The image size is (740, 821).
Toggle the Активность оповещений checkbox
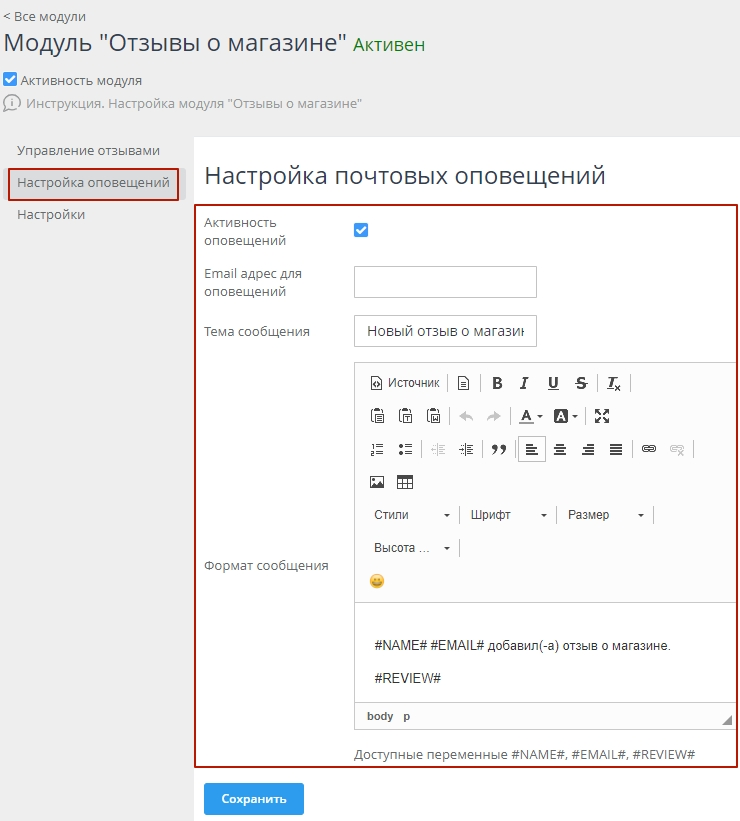tap(361, 230)
